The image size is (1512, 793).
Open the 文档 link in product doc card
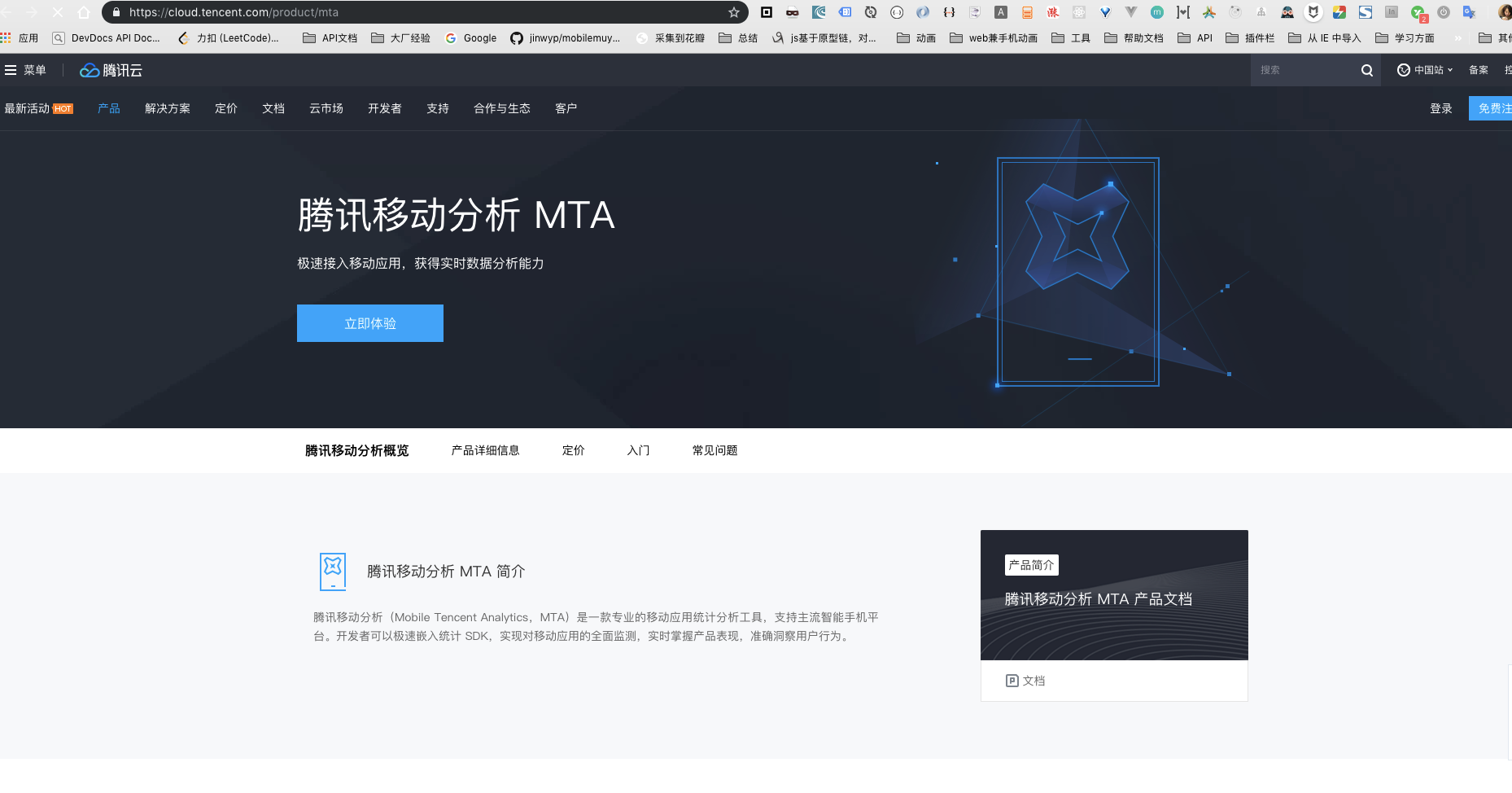[1026, 681]
